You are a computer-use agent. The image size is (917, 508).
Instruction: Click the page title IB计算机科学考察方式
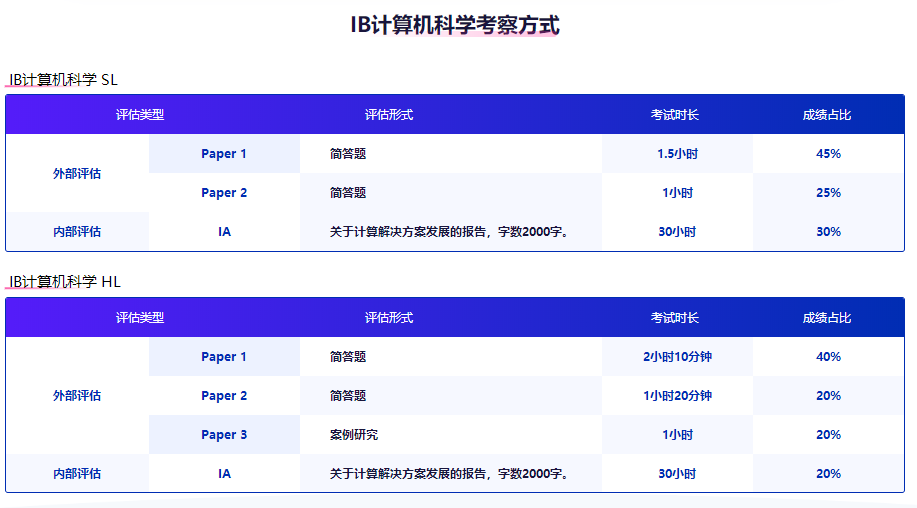(x=455, y=25)
